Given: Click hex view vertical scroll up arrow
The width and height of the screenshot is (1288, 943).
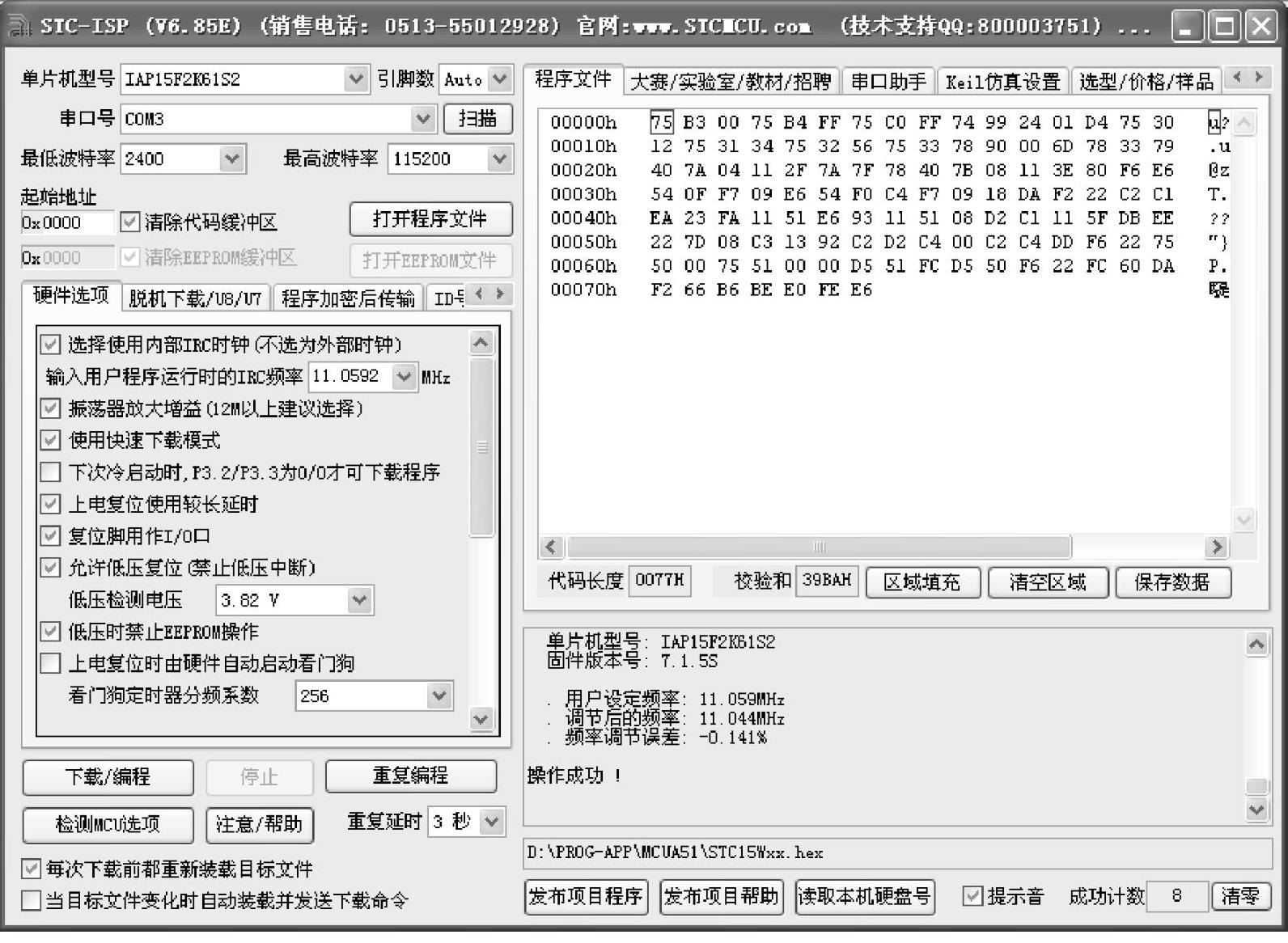Looking at the screenshot, I should tap(1244, 122).
